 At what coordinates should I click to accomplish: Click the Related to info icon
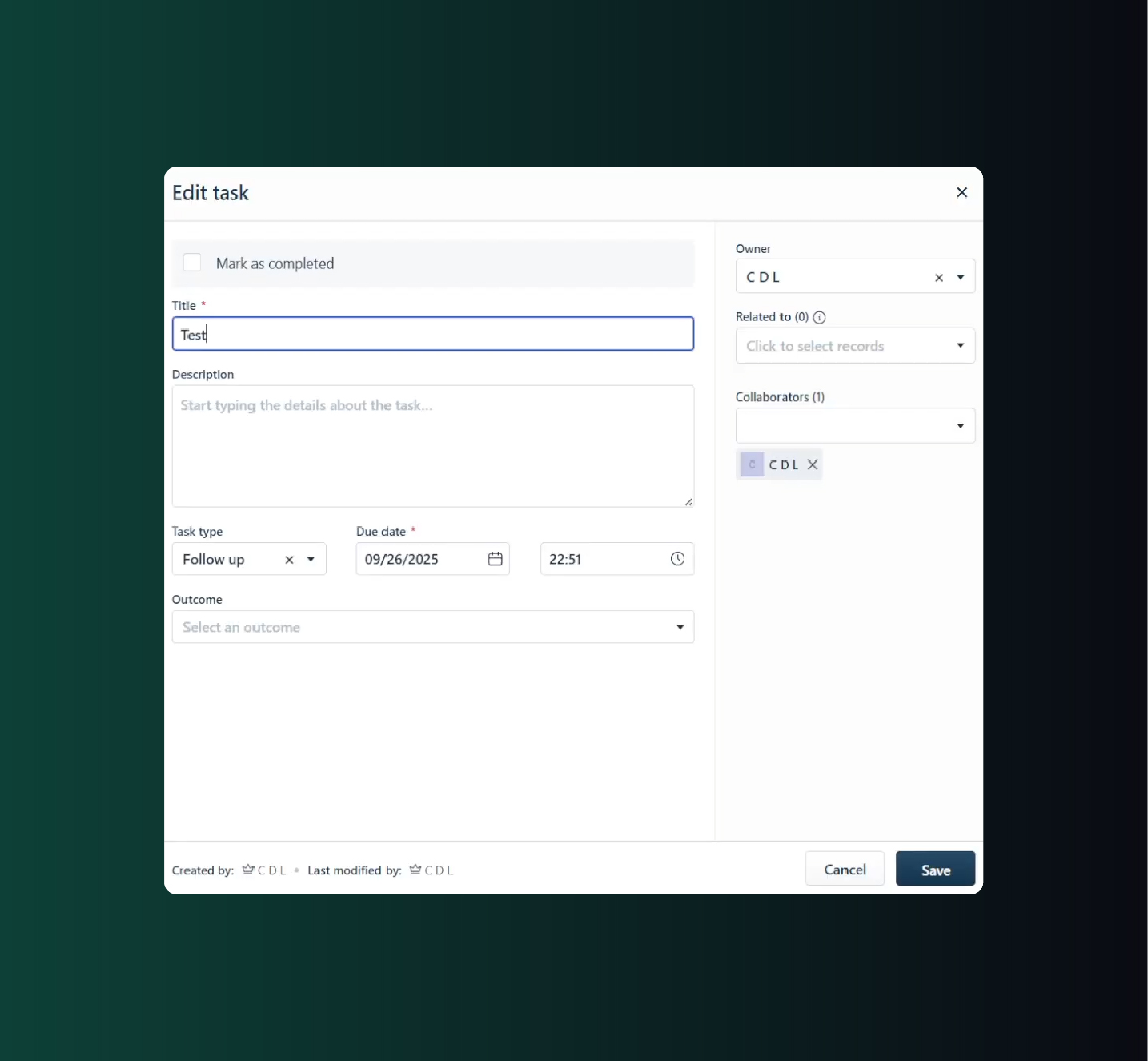click(819, 317)
